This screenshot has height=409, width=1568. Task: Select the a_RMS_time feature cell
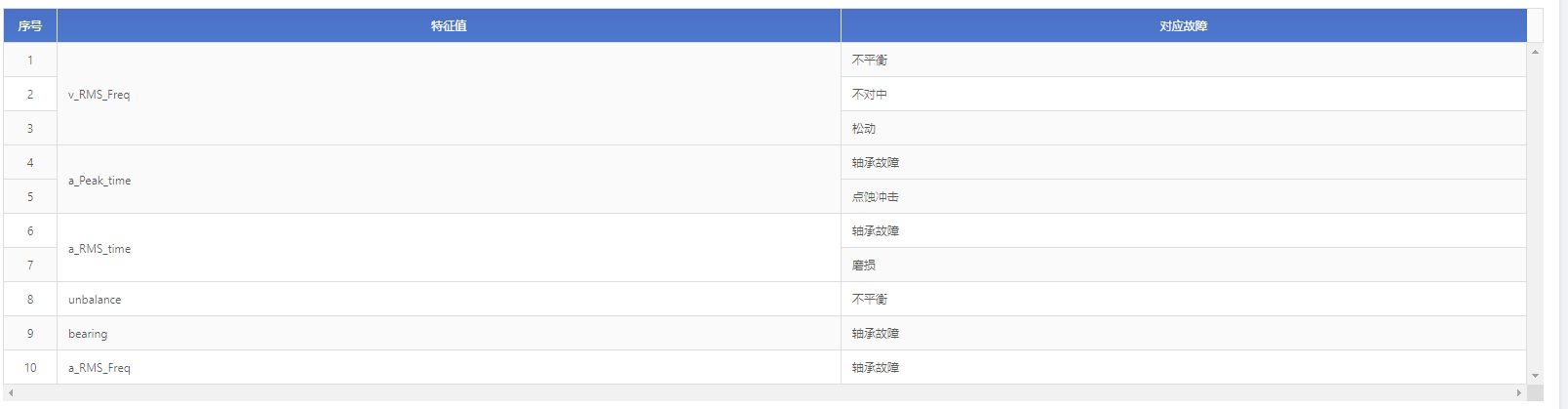point(449,248)
